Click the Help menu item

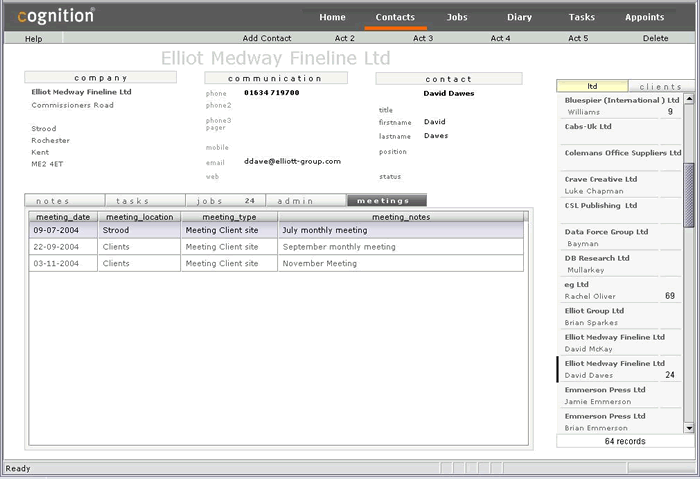tap(33, 38)
